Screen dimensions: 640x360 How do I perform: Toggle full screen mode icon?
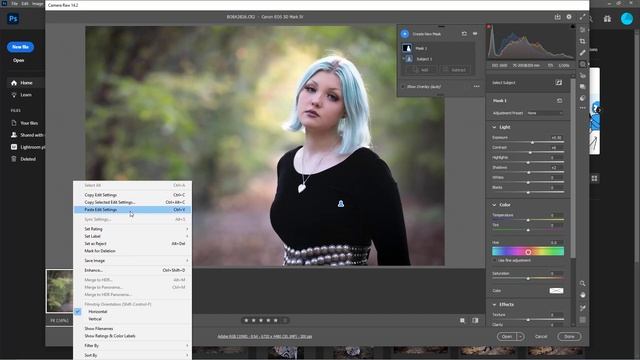pyautogui.click(x=582, y=17)
